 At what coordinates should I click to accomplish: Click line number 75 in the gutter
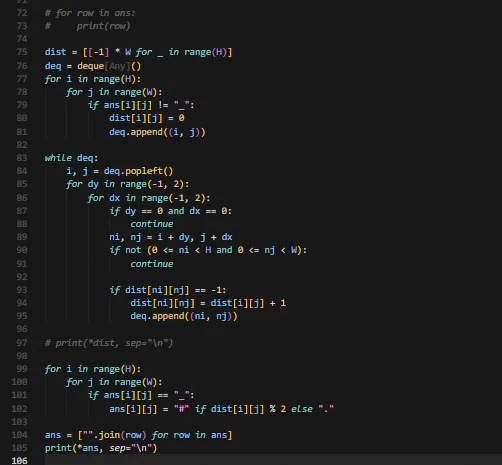[22, 52]
